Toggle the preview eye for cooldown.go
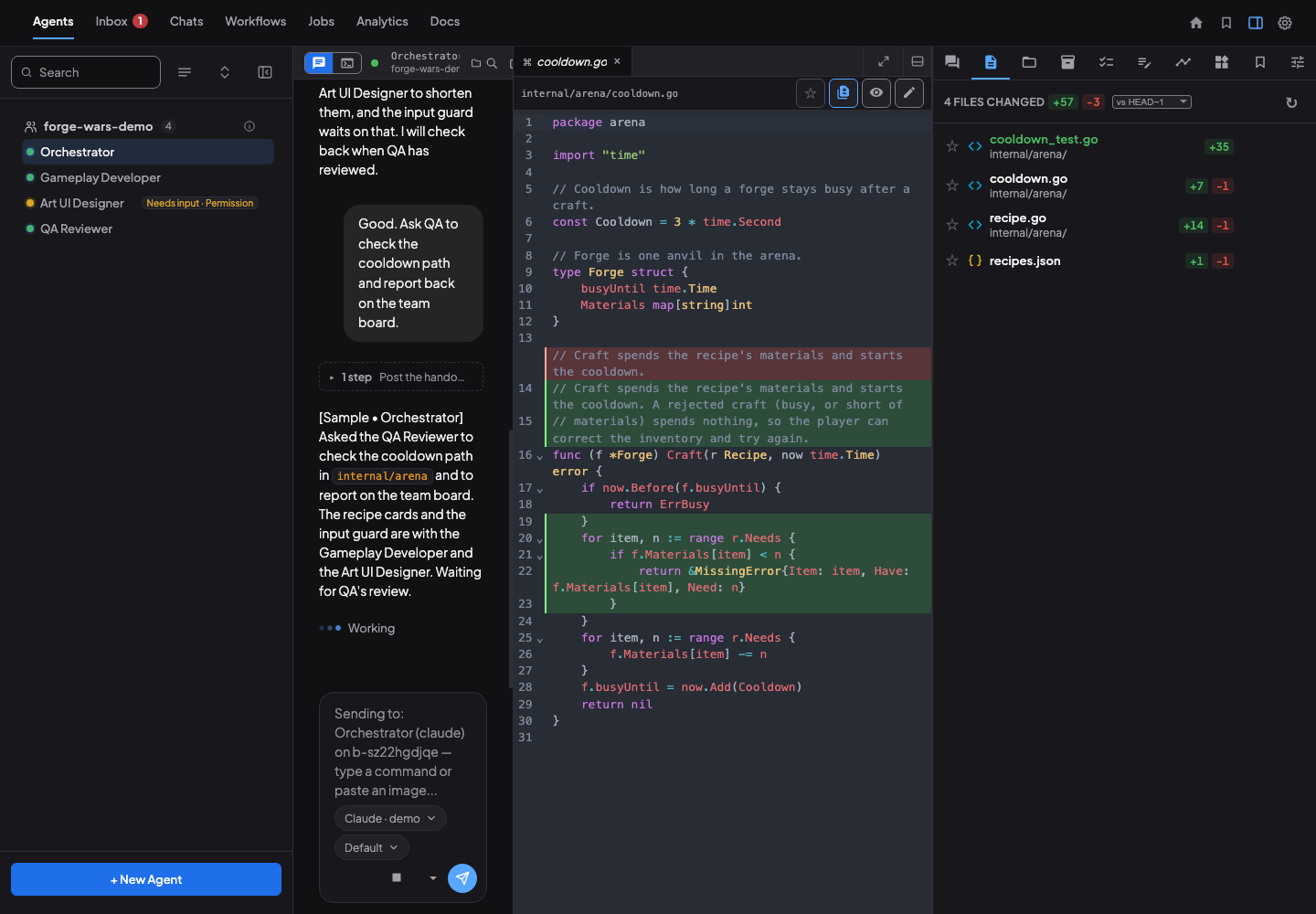The image size is (1316, 914). click(x=876, y=93)
